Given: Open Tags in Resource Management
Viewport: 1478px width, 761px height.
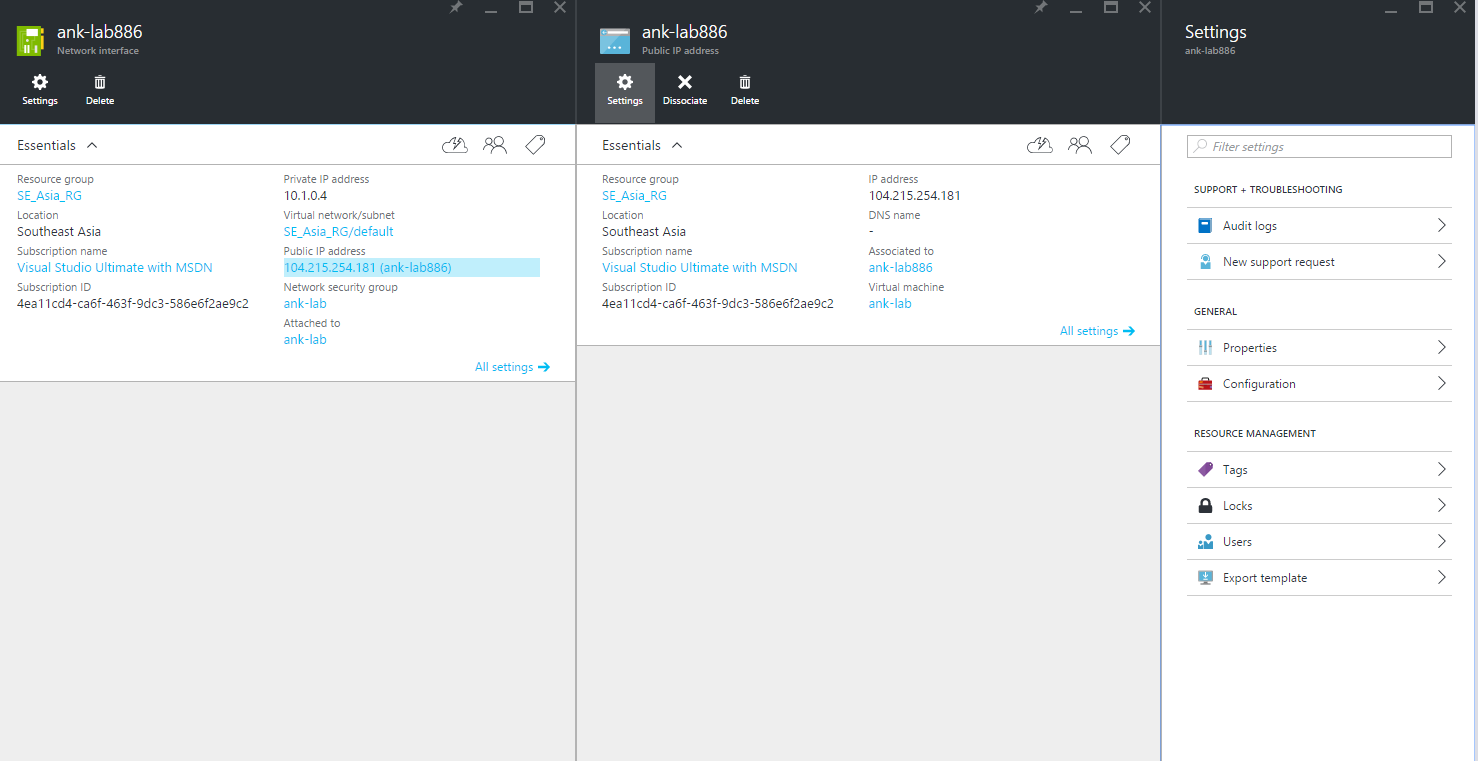Looking at the screenshot, I should (x=1319, y=470).
